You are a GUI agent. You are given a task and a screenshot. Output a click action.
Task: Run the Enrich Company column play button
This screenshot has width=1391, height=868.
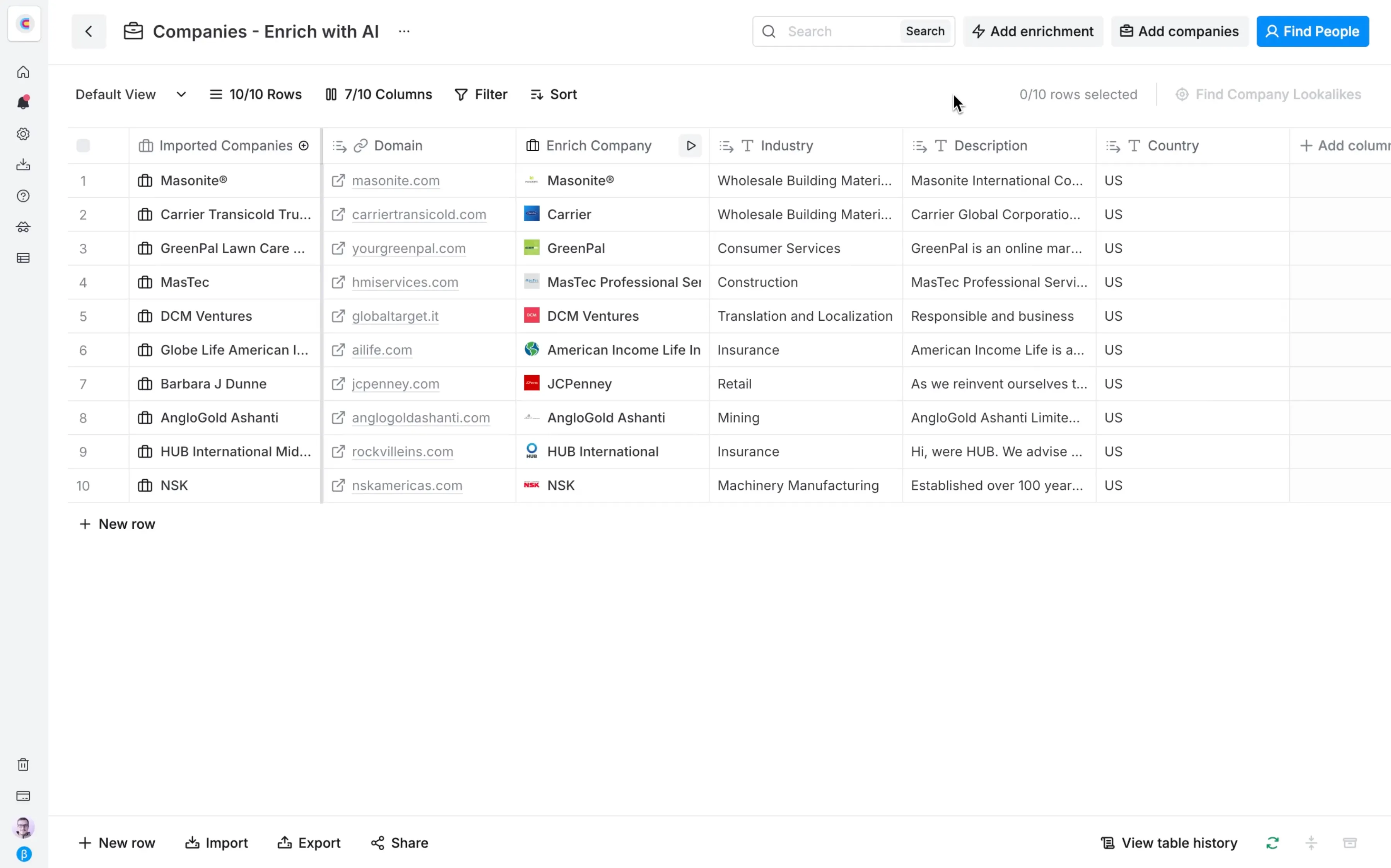[x=690, y=146]
